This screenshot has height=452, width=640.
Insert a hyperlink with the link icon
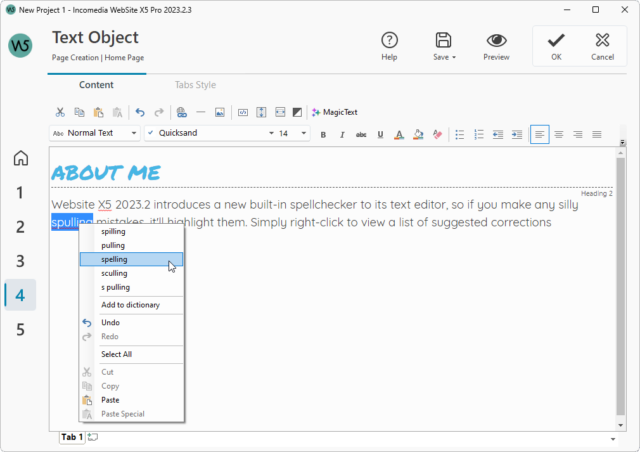182,112
